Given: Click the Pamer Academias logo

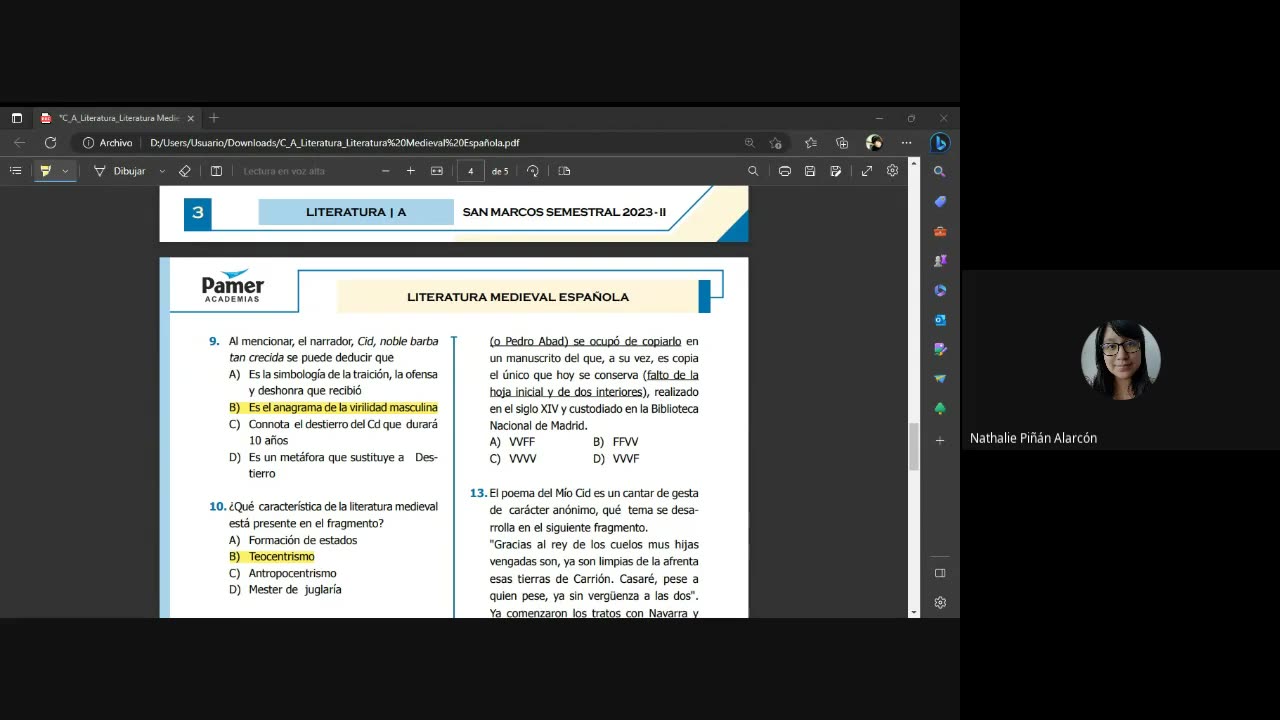Looking at the screenshot, I should point(233,287).
